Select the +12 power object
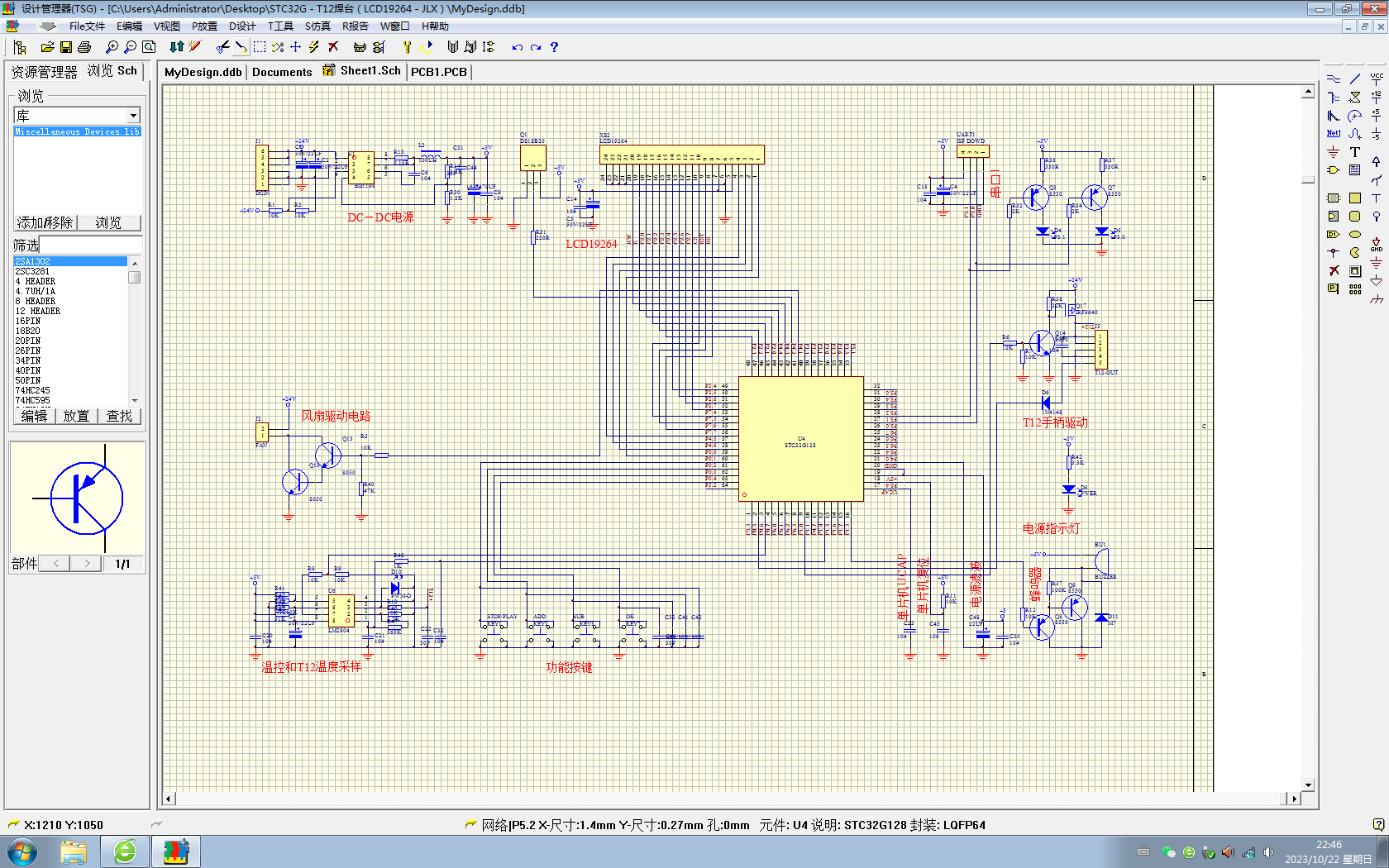1389x868 pixels. click(x=1377, y=98)
